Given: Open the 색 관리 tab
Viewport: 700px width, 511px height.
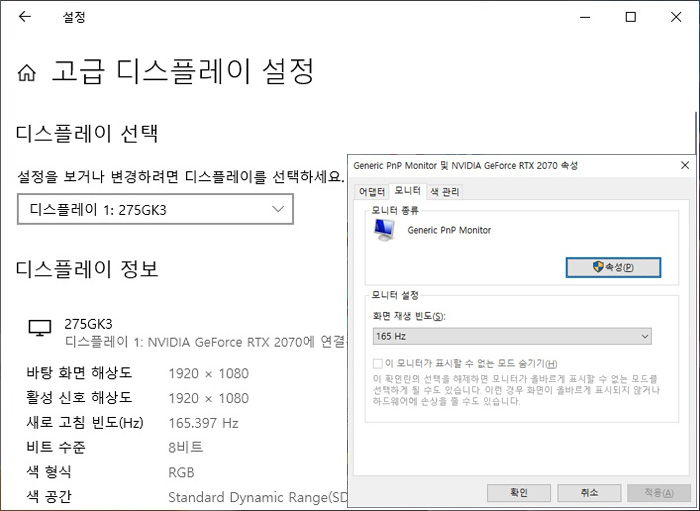Looking at the screenshot, I should tap(444, 191).
